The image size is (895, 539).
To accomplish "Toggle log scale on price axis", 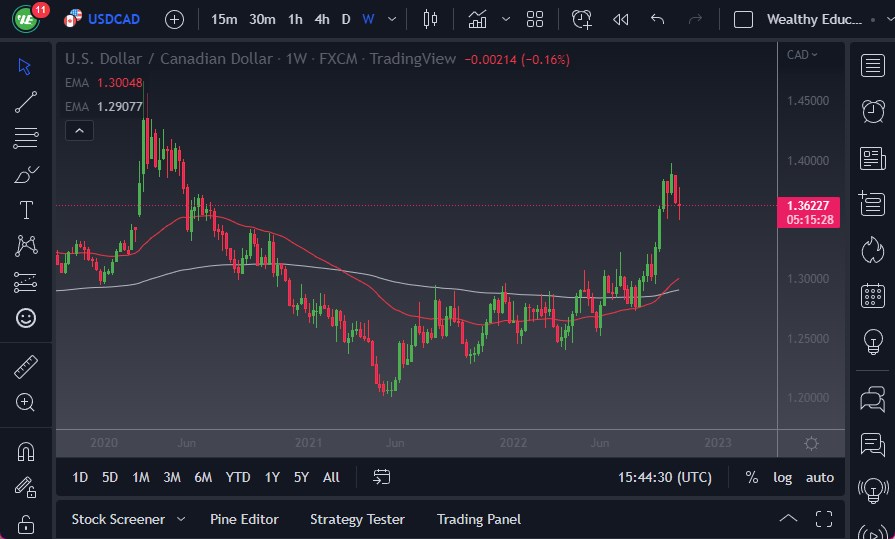I will pyautogui.click(x=782, y=477).
